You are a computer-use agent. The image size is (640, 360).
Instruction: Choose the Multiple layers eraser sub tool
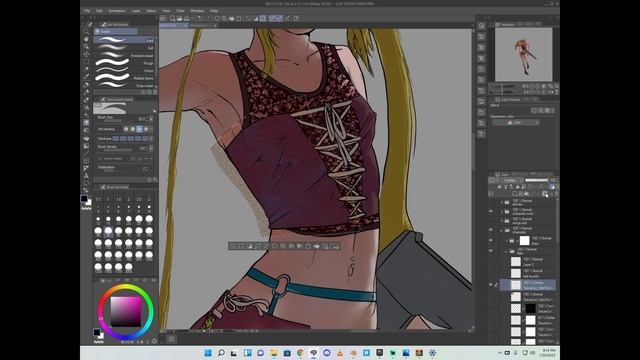tap(124, 78)
